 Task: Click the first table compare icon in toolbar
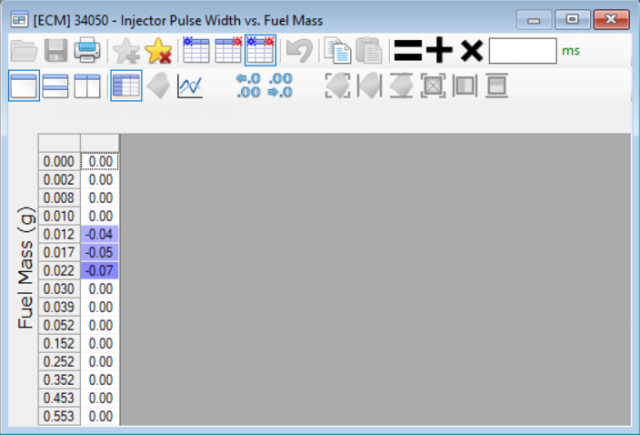coord(195,50)
